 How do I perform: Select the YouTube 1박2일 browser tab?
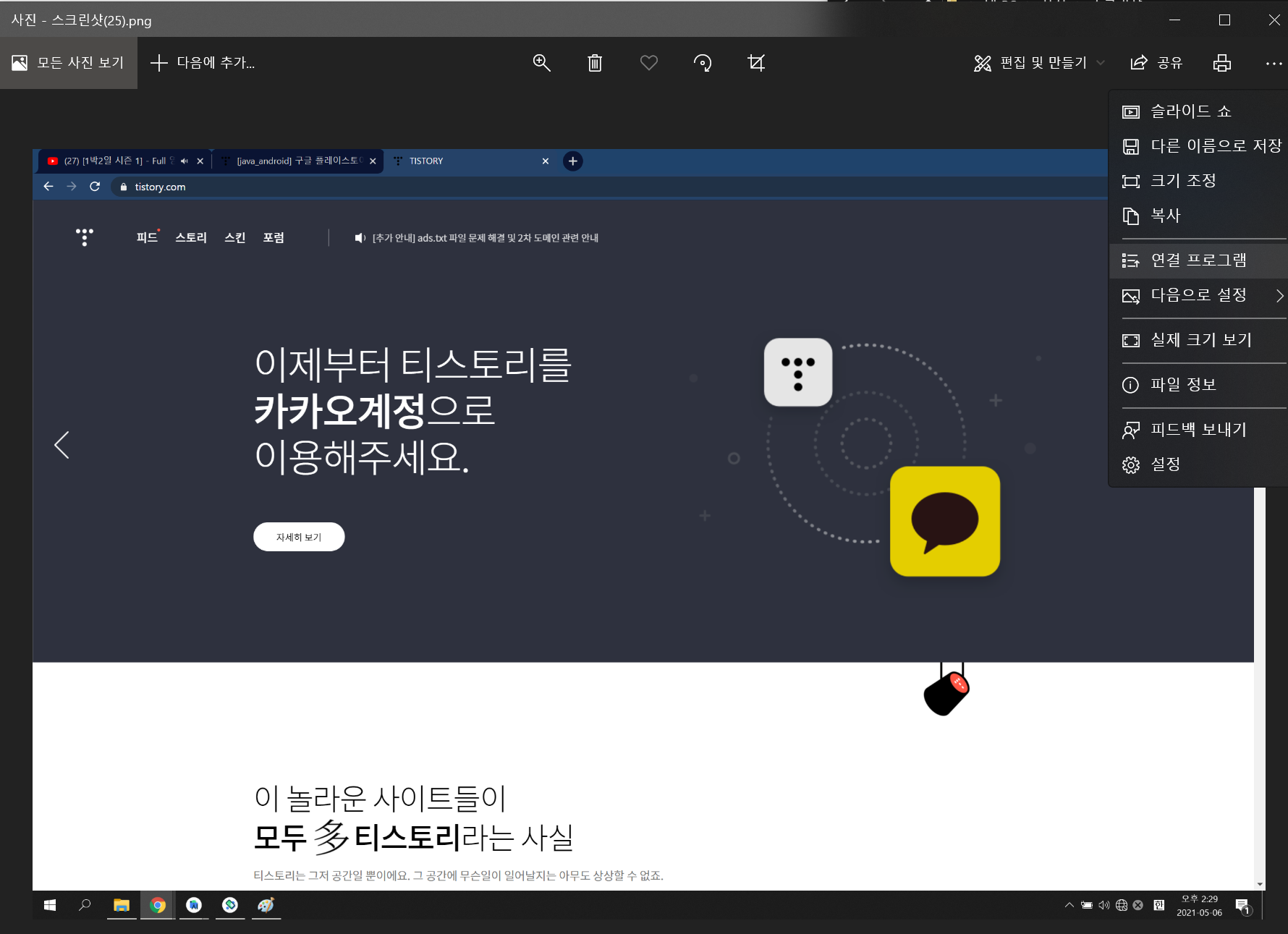point(124,161)
